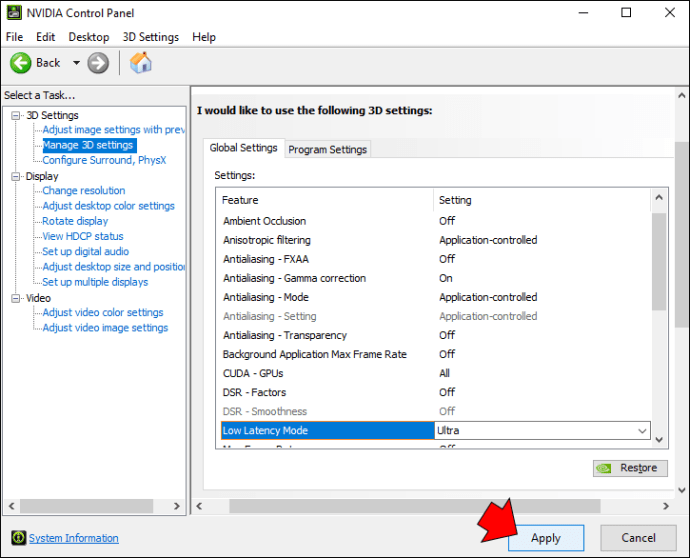Select the Global Settings tab
This screenshot has height=558, width=690.
243,148
